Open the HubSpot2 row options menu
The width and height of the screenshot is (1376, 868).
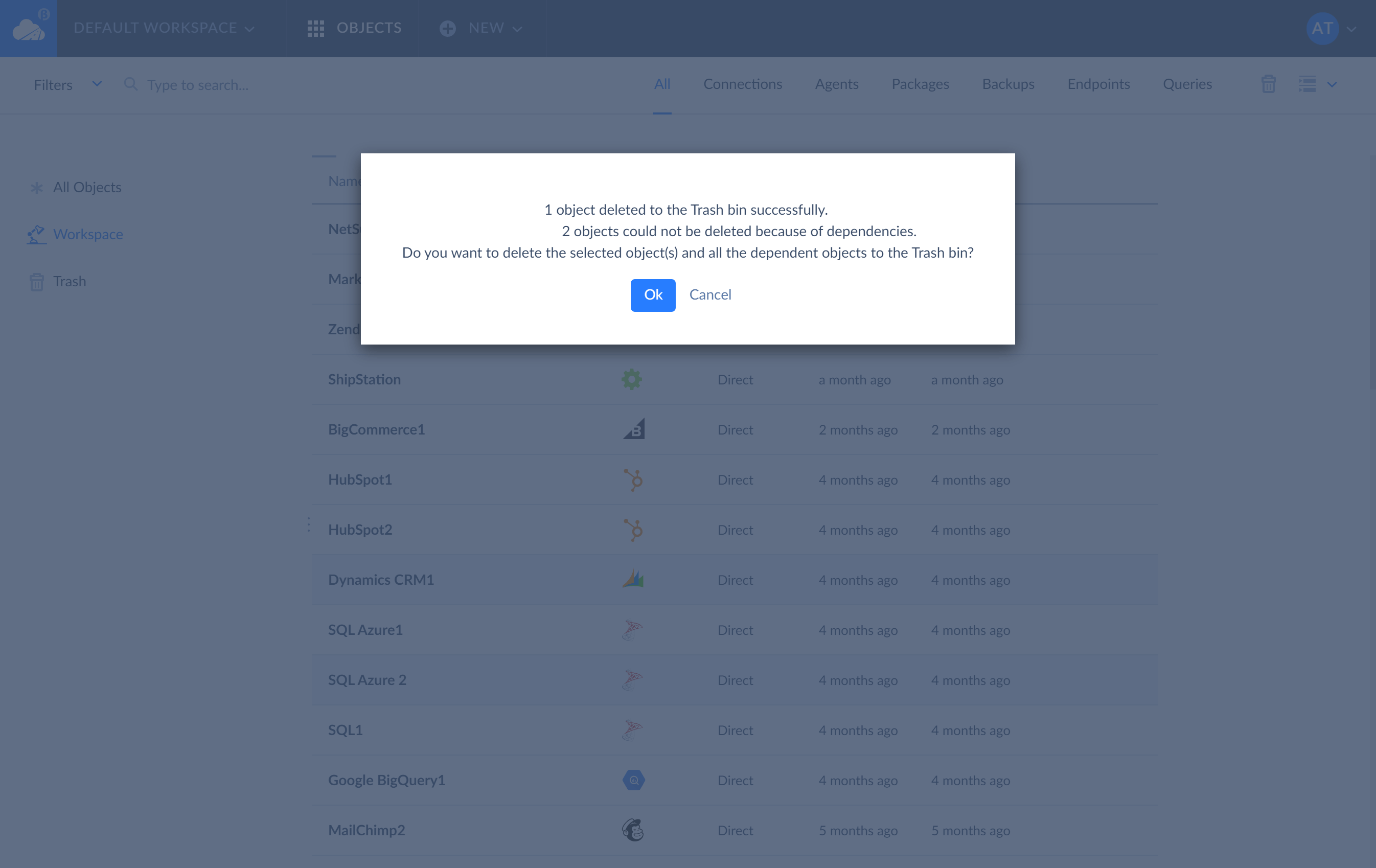(309, 524)
